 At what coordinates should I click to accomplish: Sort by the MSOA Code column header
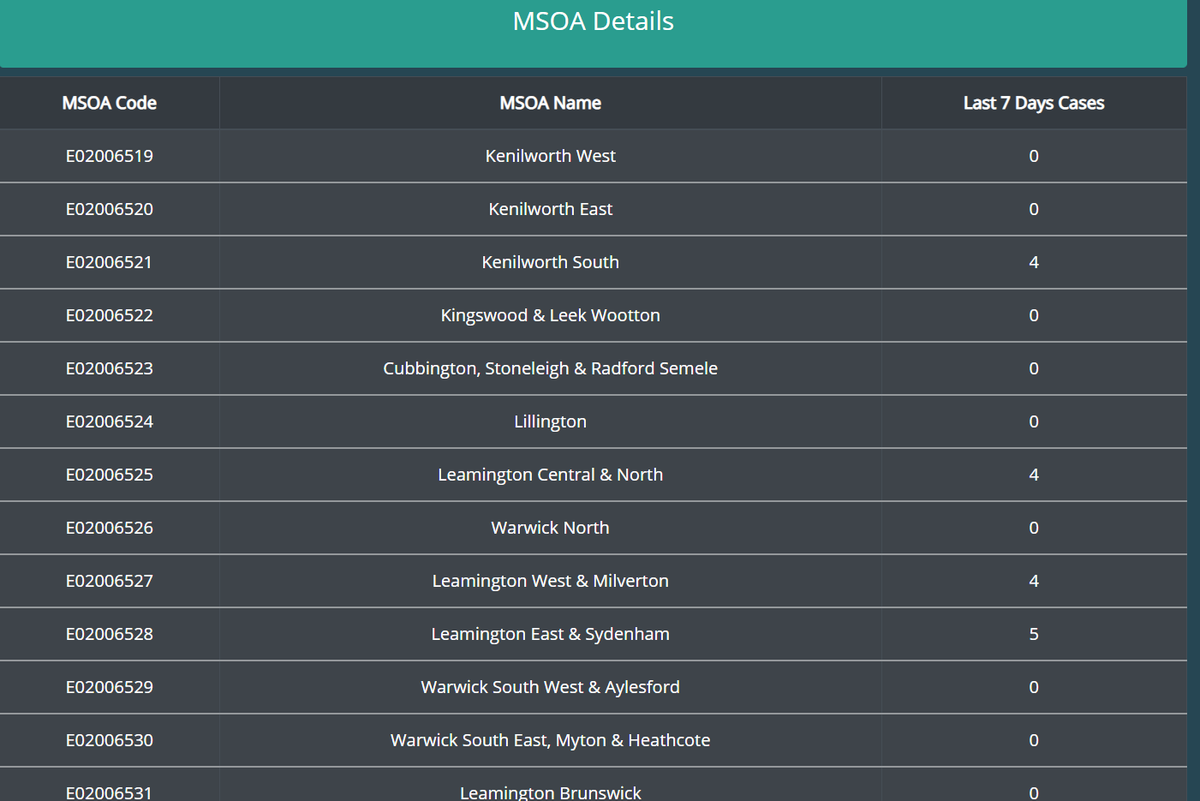tap(109, 102)
